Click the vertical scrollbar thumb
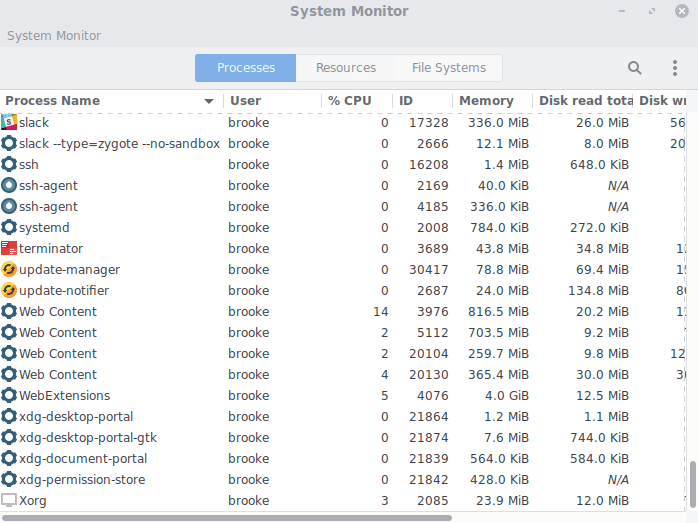This screenshot has height=523, width=698. click(692, 484)
